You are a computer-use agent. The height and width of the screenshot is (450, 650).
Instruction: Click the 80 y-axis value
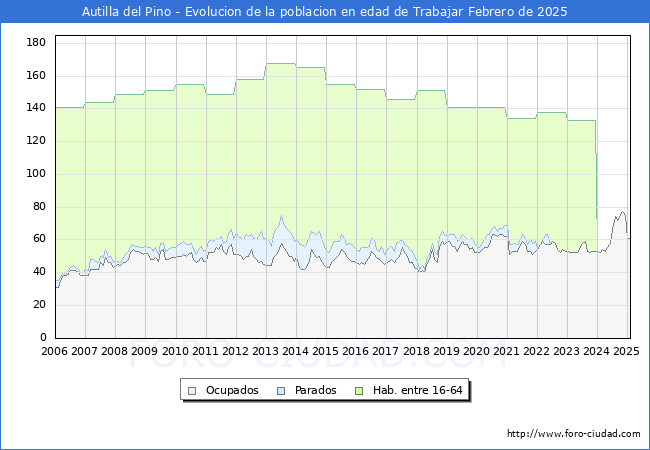pos(39,206)
